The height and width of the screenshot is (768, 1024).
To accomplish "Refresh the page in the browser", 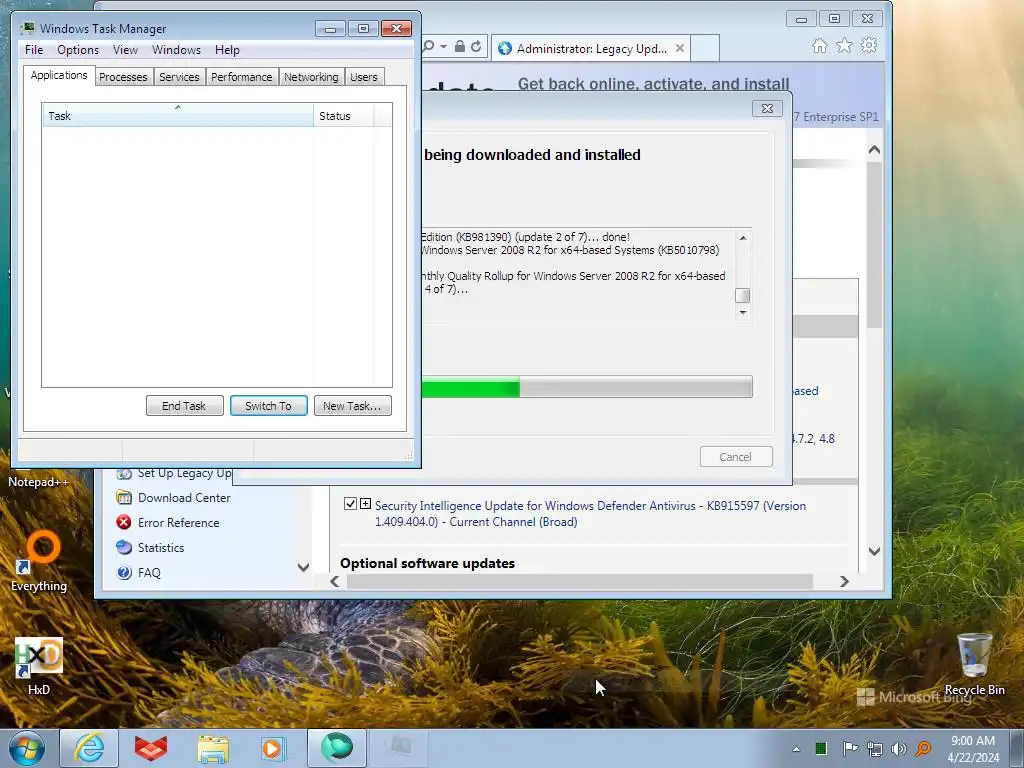I will click(x=476, y=46).
